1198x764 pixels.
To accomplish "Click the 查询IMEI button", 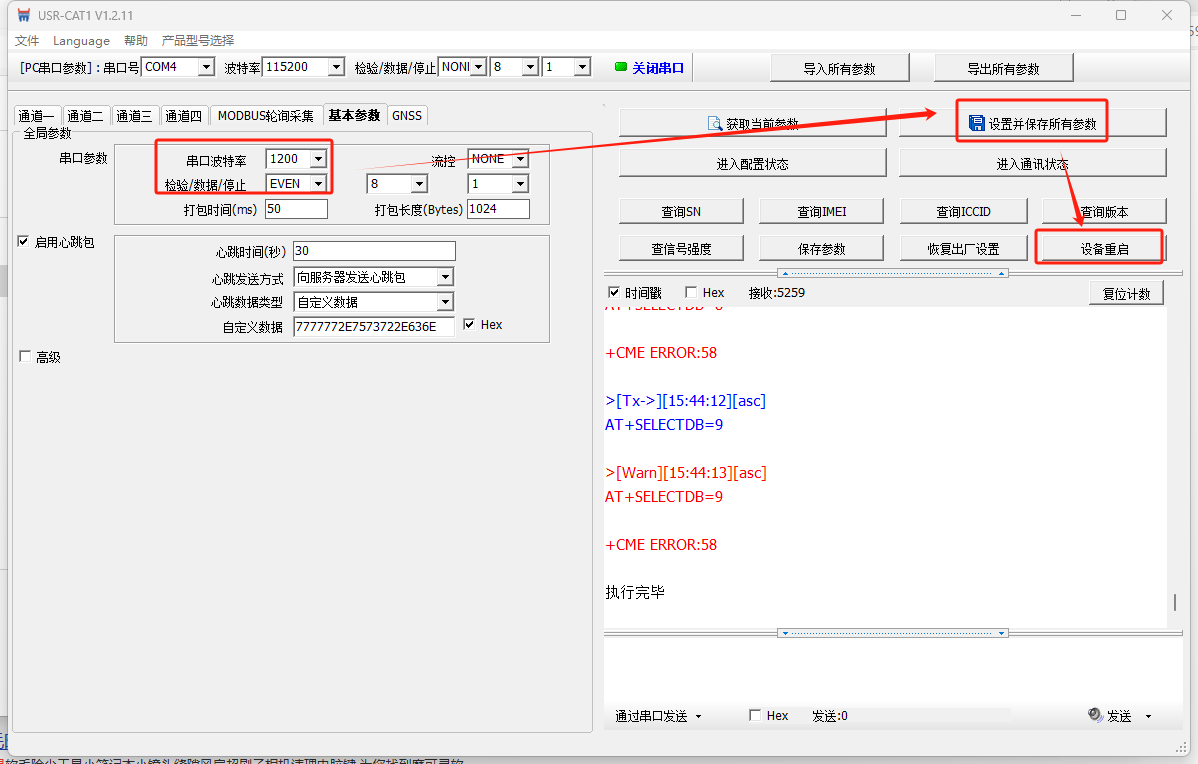I will point(821,211).
